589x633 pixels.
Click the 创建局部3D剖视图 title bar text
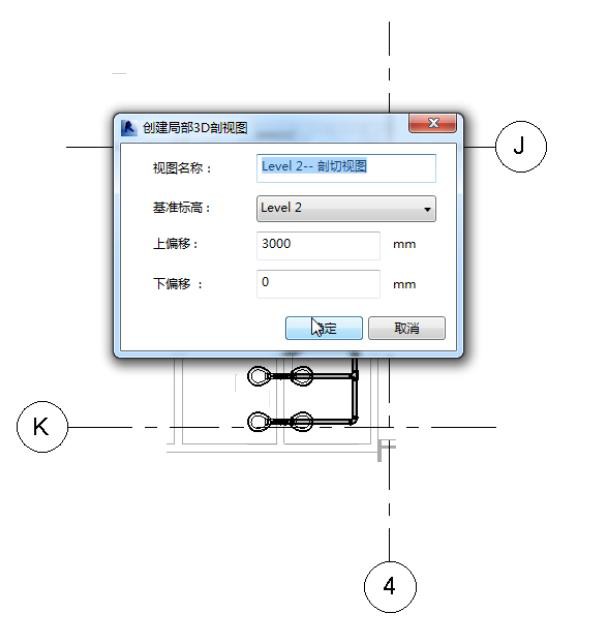[195, 128]
